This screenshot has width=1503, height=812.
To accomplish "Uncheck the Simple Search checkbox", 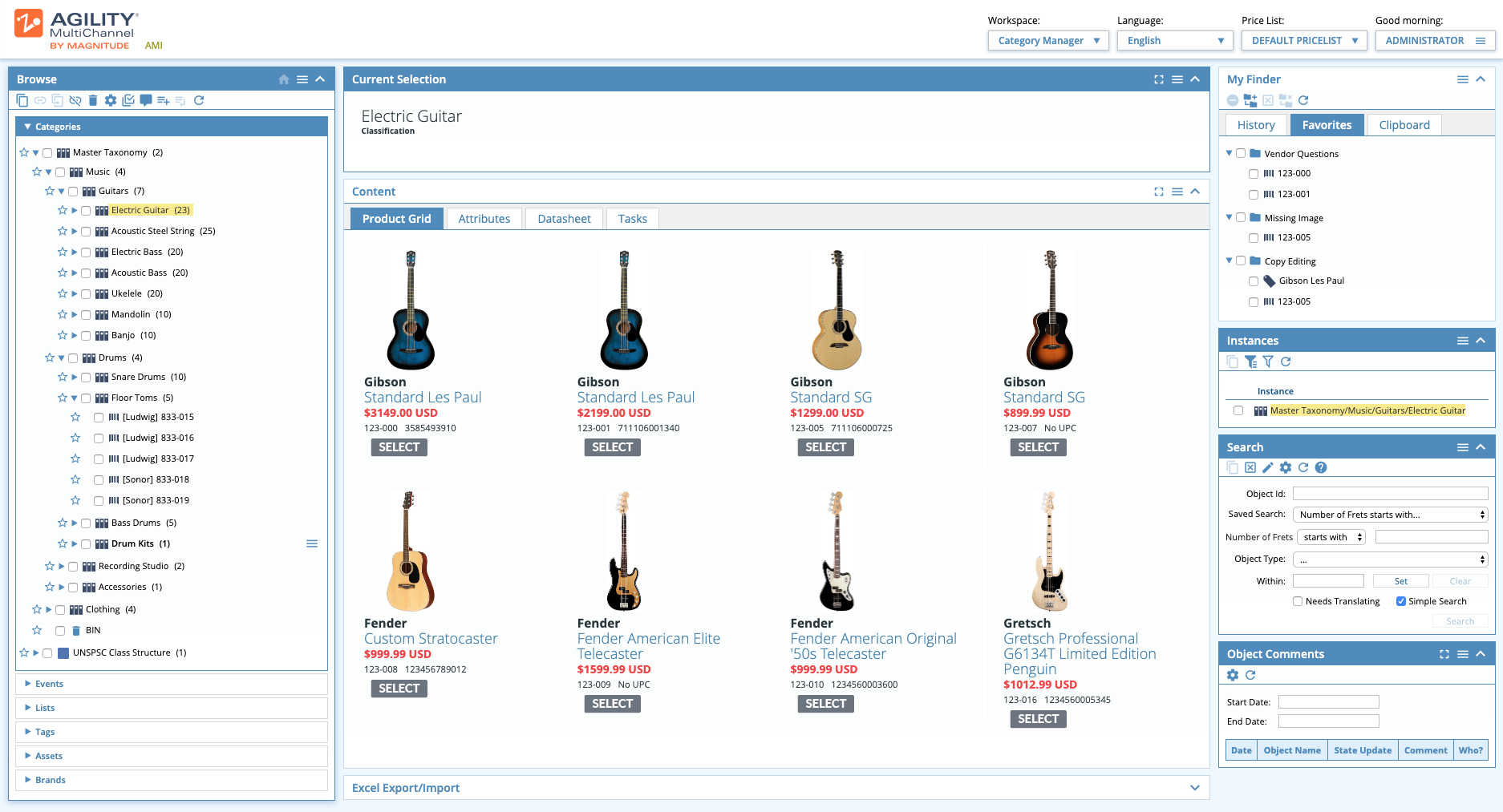I will point(1399,601).
